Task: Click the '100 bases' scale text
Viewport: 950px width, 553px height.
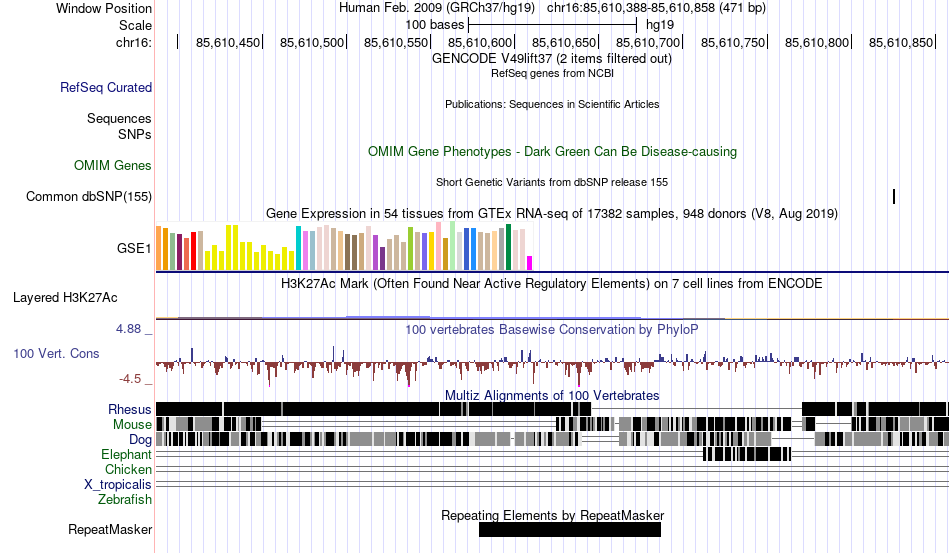Action: (x=435, y=25)
